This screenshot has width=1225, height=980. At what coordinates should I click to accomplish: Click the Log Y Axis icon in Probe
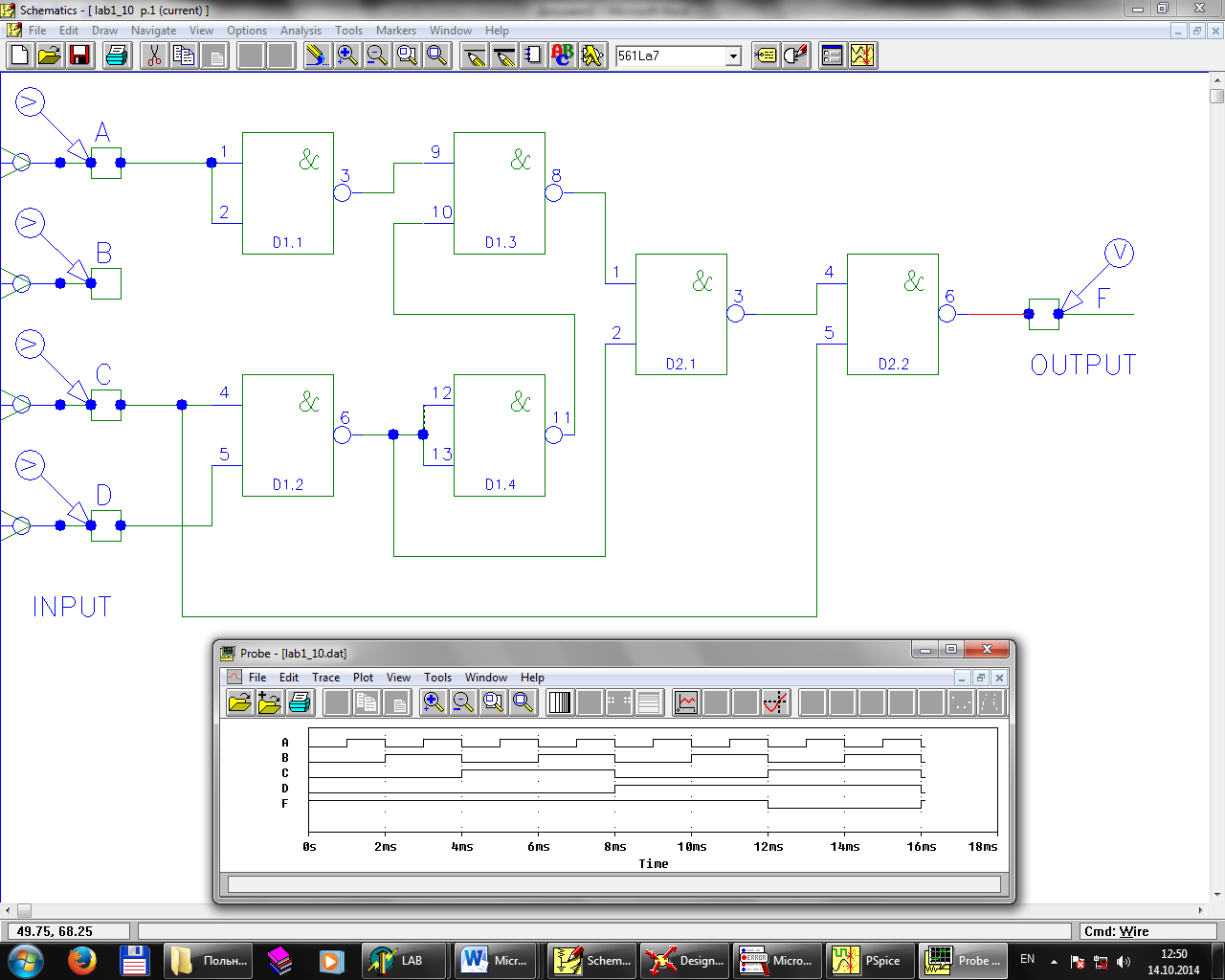(649, 702)
